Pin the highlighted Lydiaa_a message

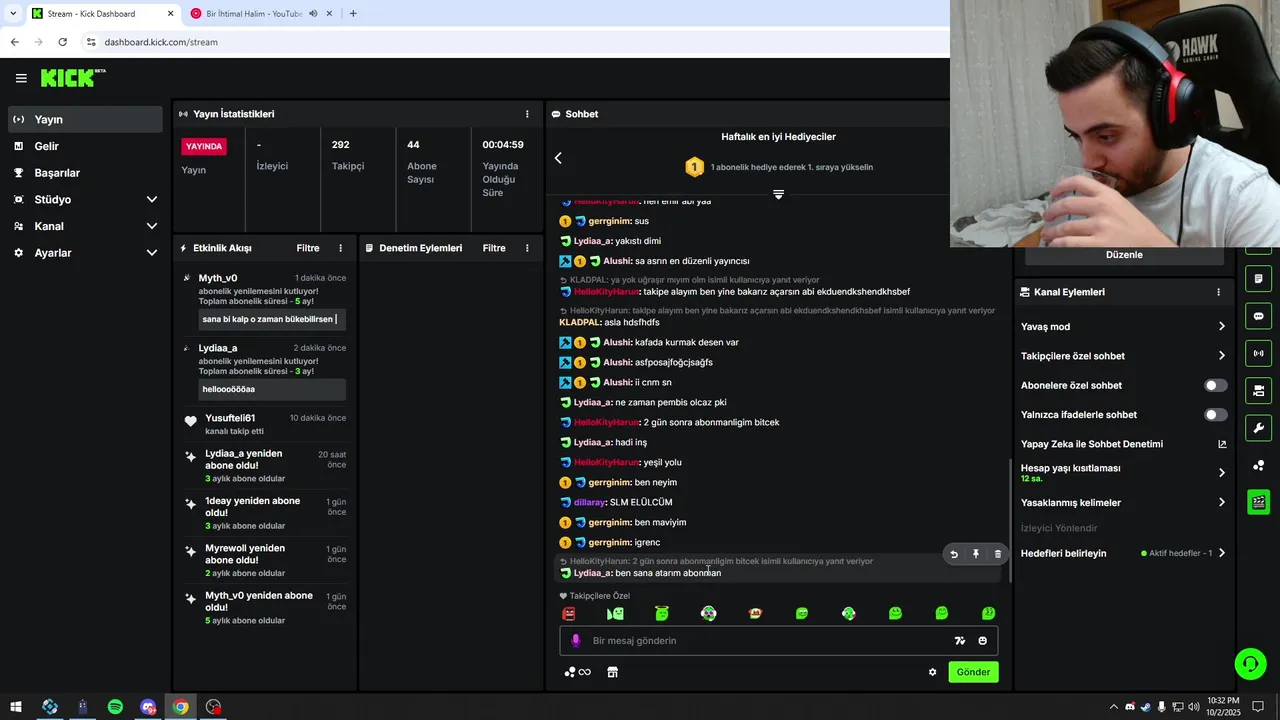click(x=976, y=554)
